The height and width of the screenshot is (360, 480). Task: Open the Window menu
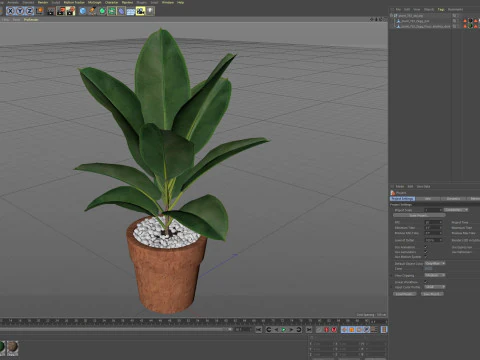coord(168,2)
